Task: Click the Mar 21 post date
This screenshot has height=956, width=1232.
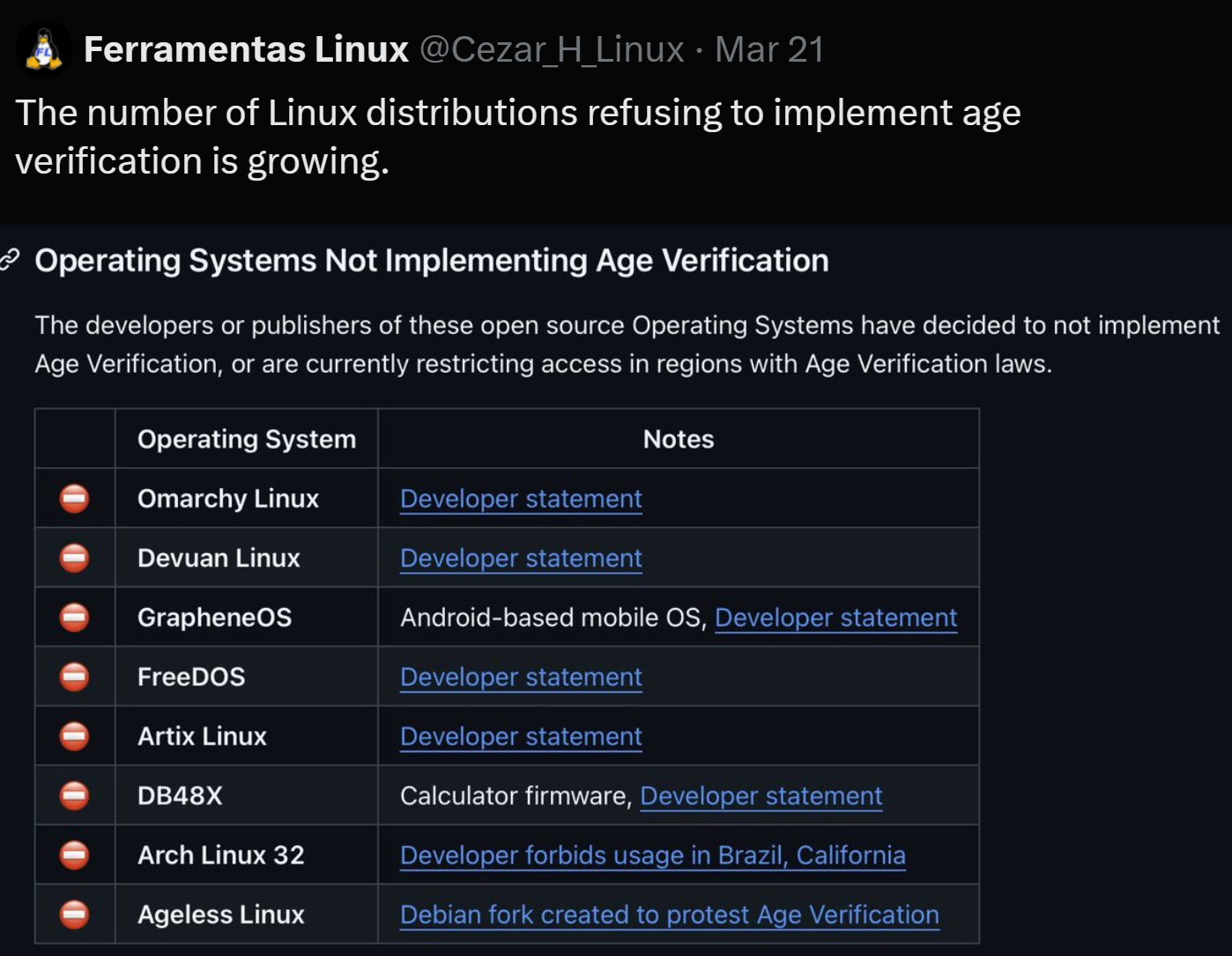Action: 769,49
